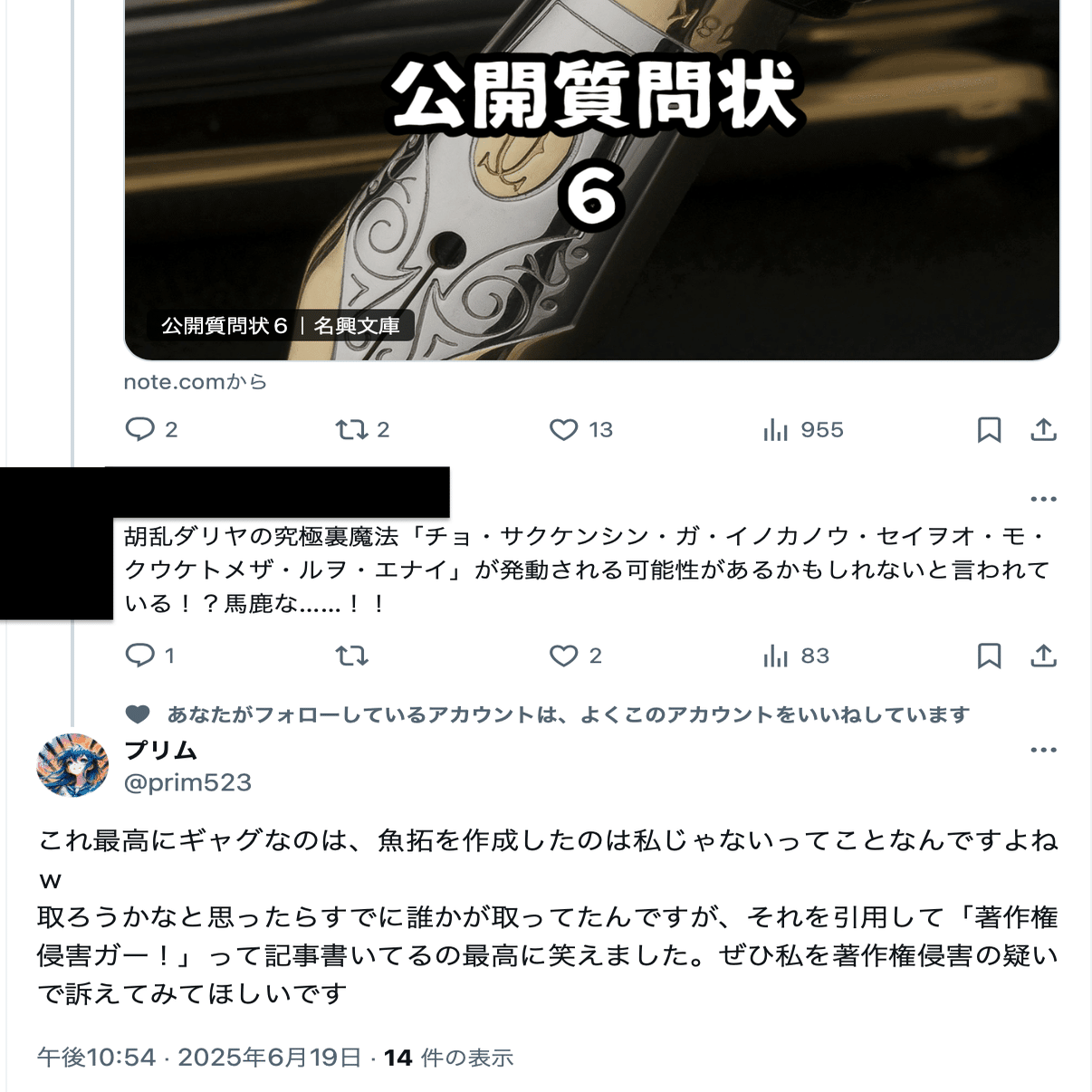Repost the post with 2 reposts
Screen dimensions: 1092x1092
tap(362, 429)
